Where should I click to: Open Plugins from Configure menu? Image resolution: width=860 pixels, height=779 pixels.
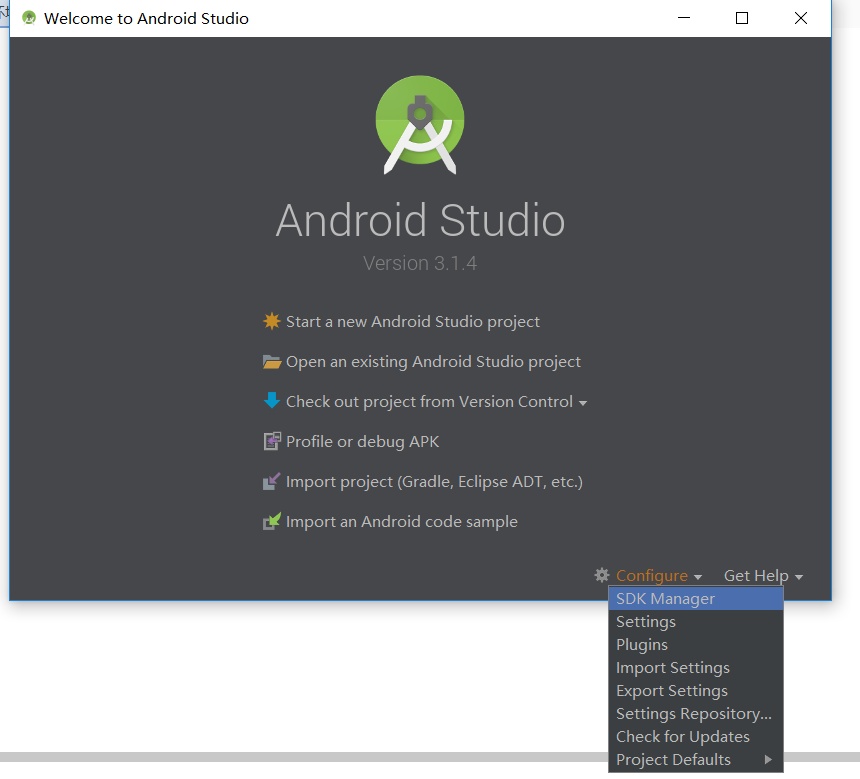695,645
